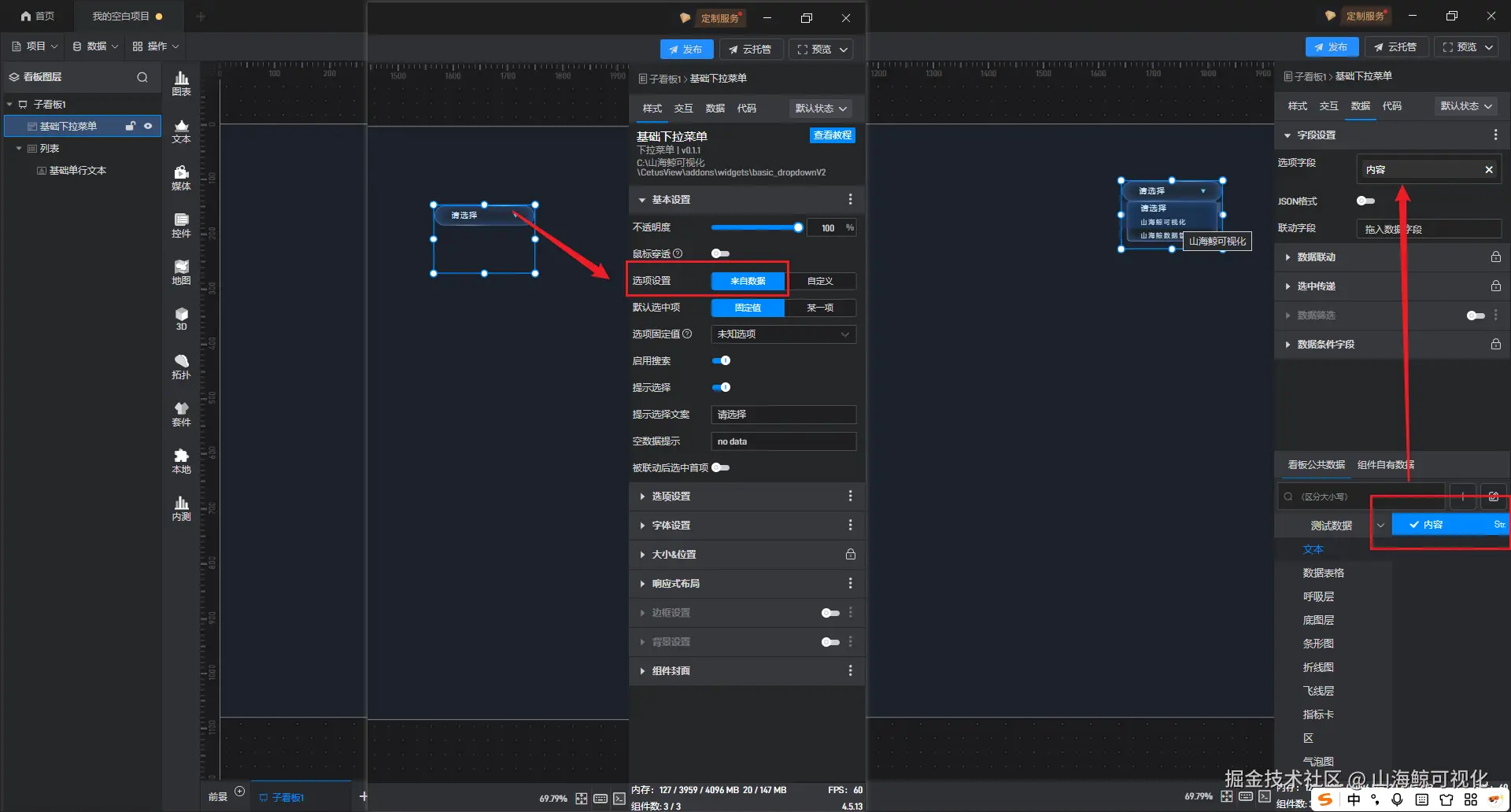The width and height of the screenshot is (1511, 812).
Task: Clear the 内容 option field with X
Action: pos(1488,169)
